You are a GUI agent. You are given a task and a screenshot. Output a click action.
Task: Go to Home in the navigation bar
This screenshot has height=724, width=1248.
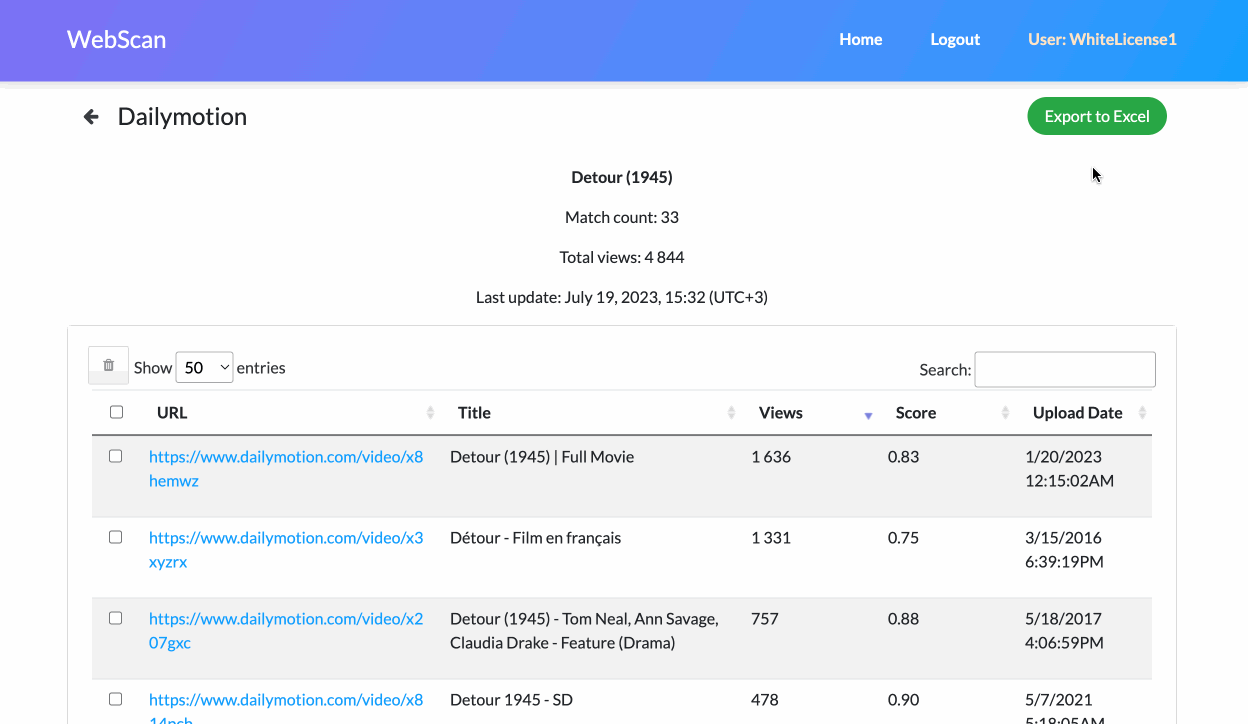[860, 39]
